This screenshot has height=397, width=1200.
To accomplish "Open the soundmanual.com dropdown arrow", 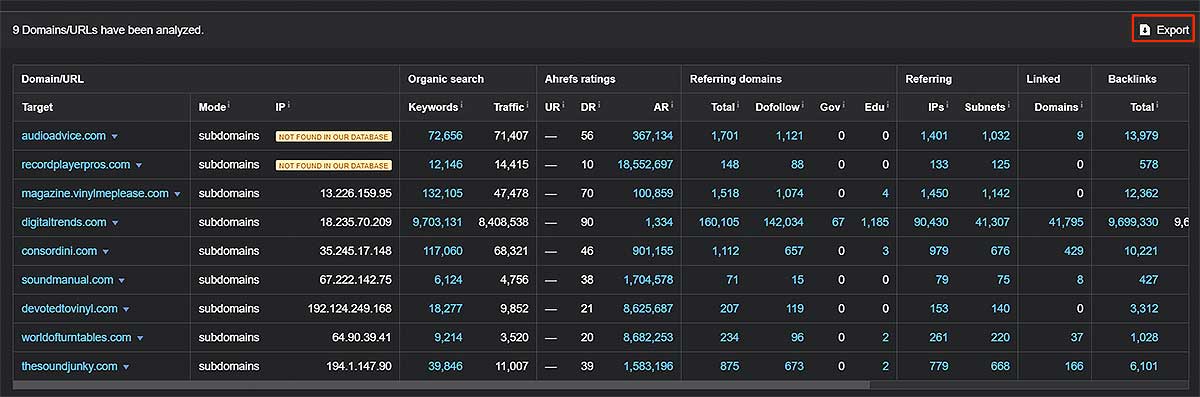I will point(123,281).
